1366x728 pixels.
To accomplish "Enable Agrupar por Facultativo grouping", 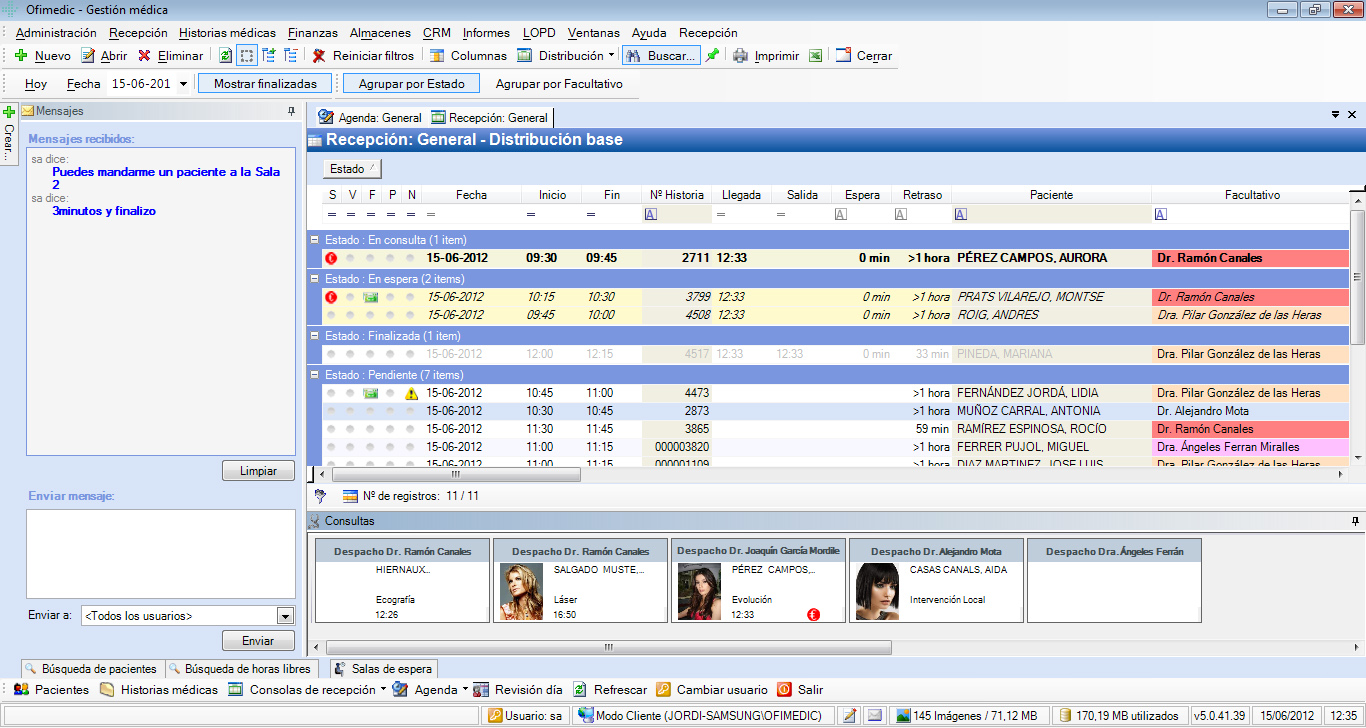I will (559, 84).
